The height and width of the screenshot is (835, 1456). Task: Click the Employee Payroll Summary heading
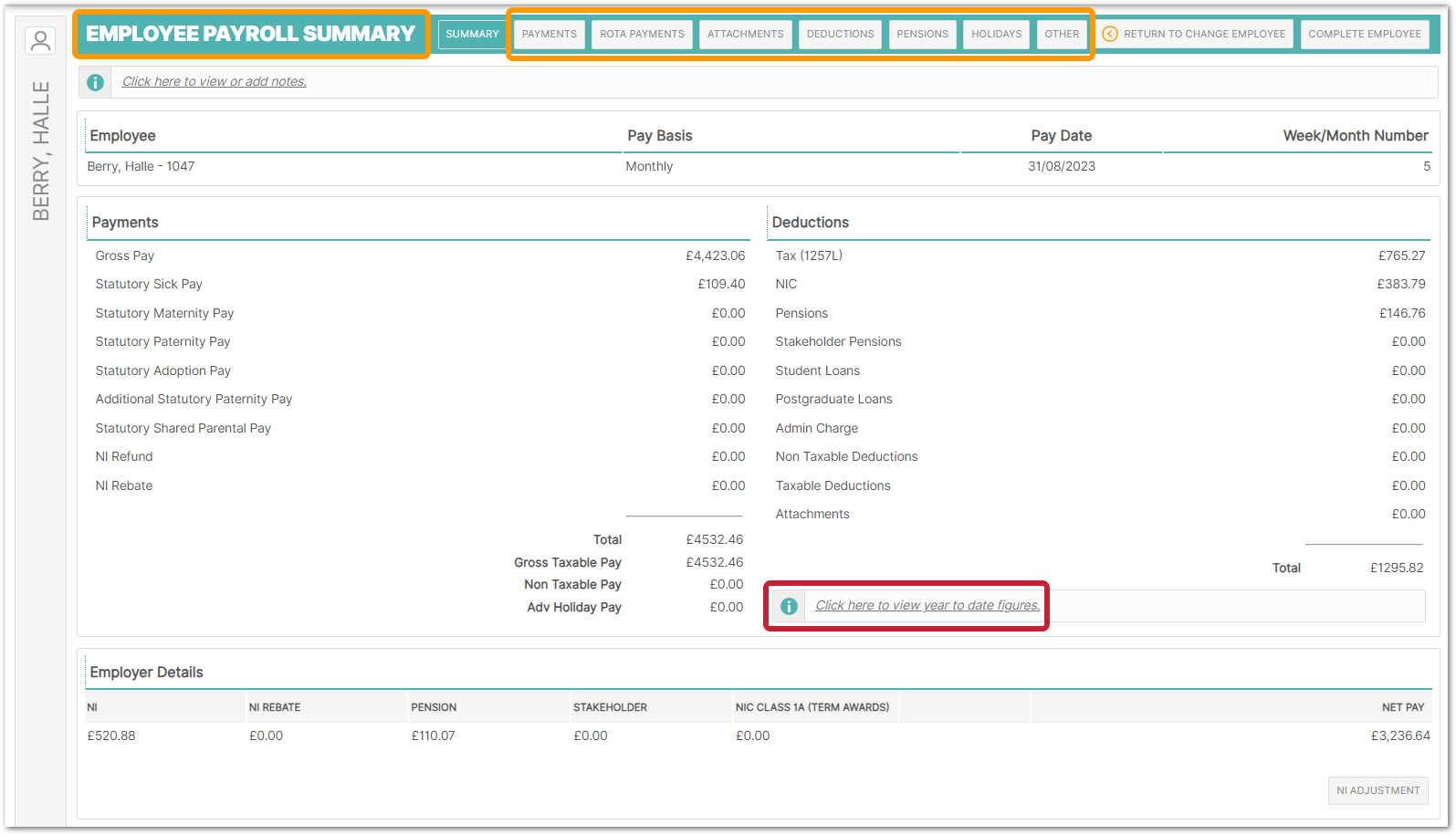click(x=251, y=34)
